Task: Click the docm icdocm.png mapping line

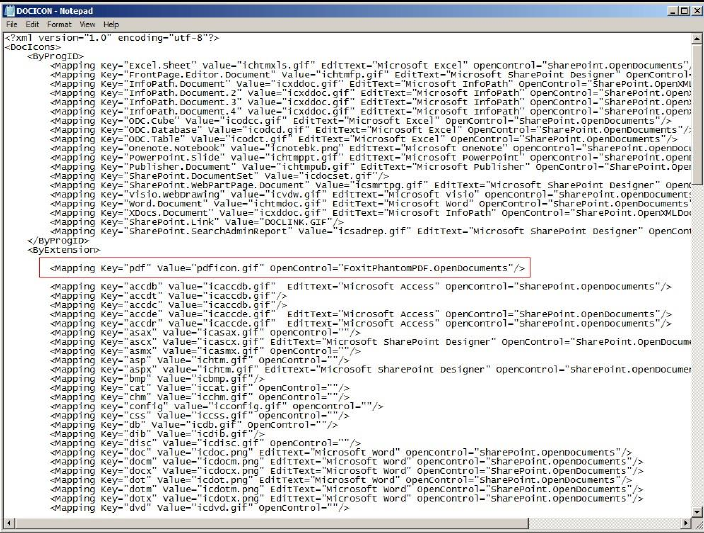Action: [x=346, y=462]
